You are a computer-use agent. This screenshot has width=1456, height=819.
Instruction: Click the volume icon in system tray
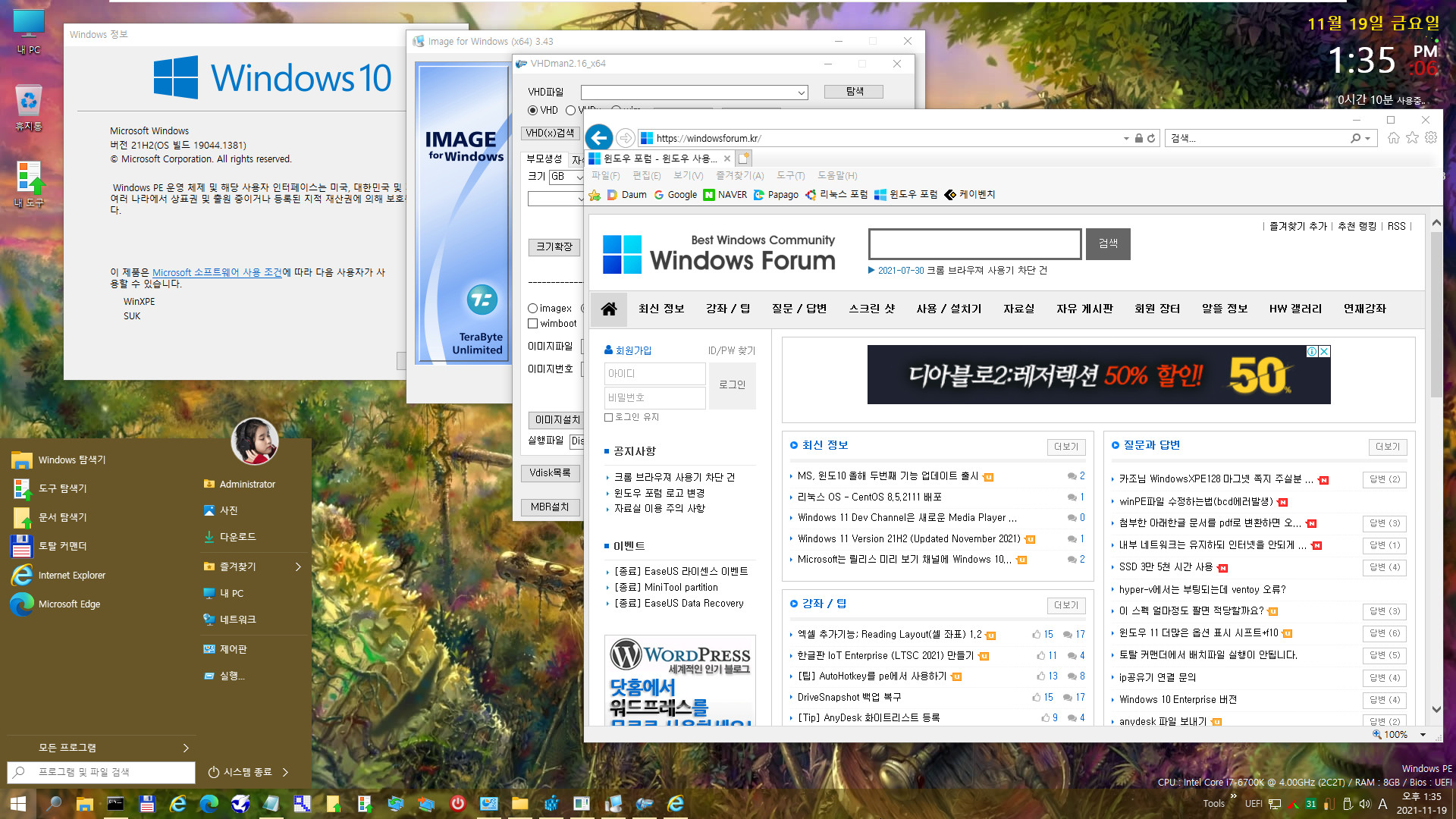(x=1364, y=804)
